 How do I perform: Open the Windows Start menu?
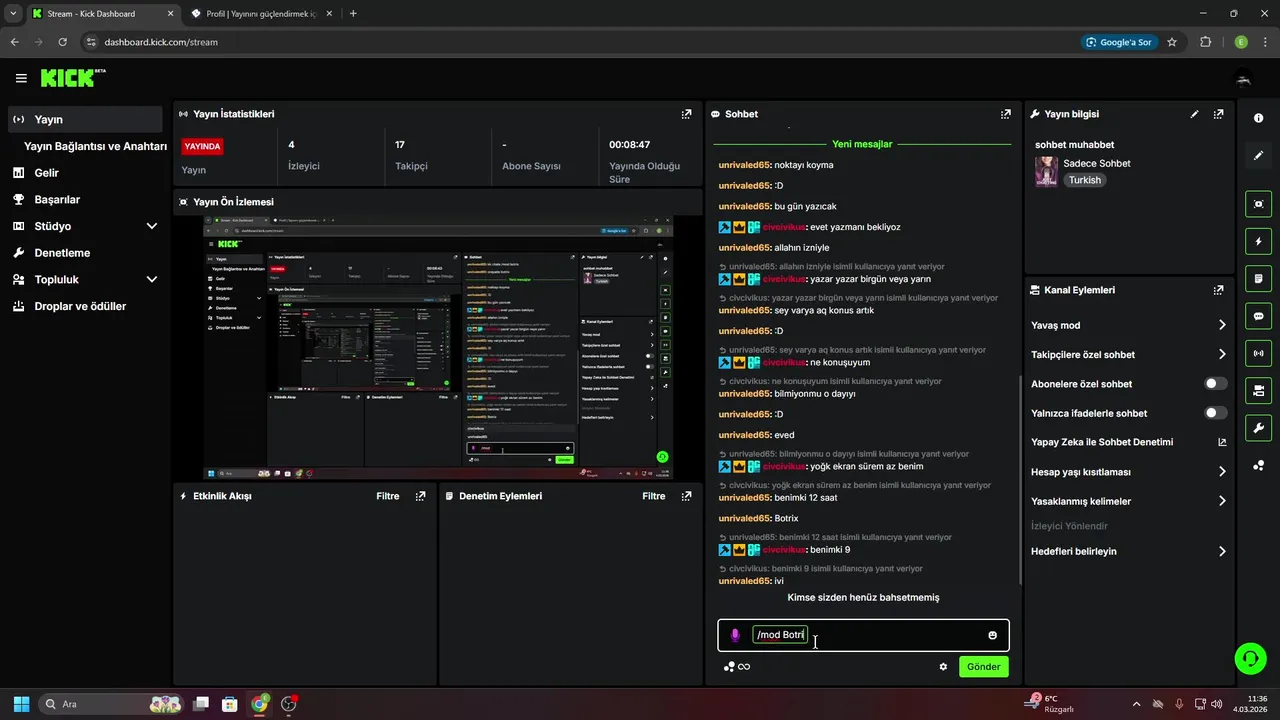click(x=21, y=704)
